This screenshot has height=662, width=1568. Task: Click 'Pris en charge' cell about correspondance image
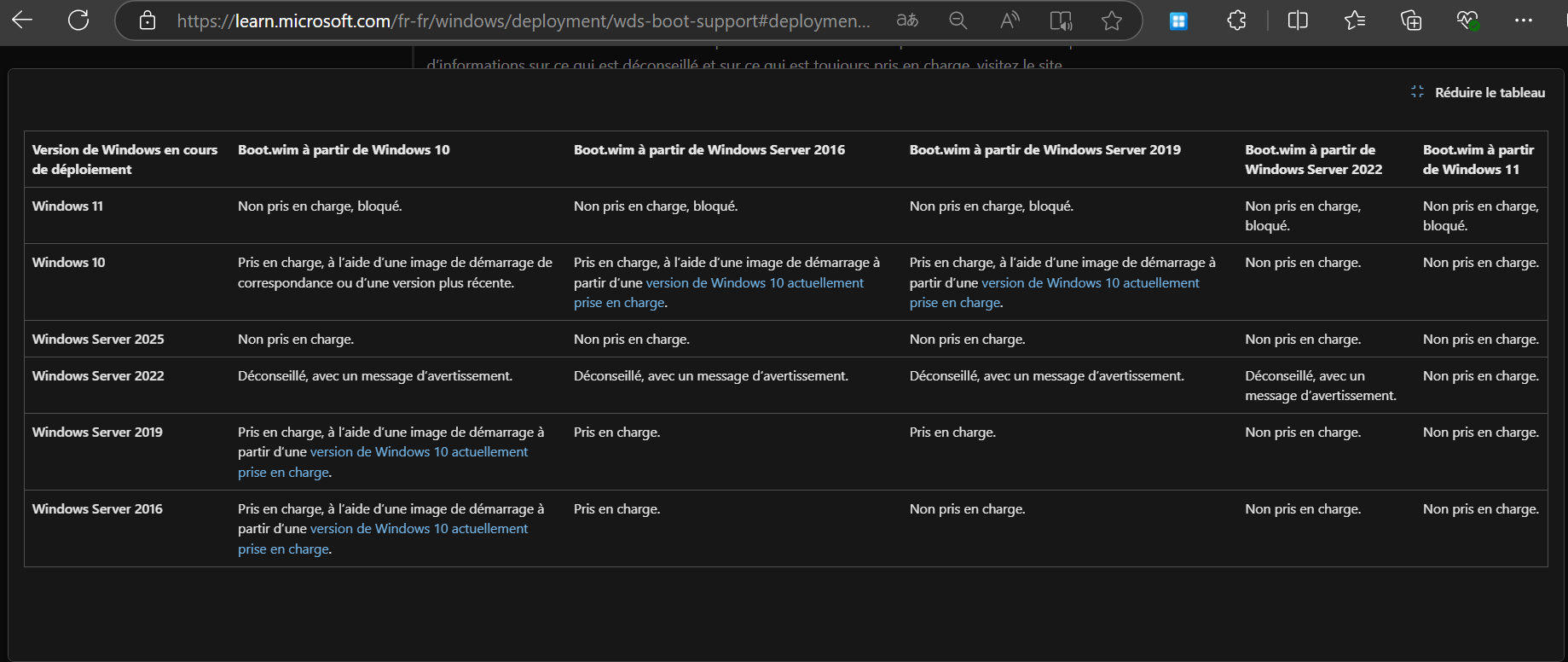[395, 272]
